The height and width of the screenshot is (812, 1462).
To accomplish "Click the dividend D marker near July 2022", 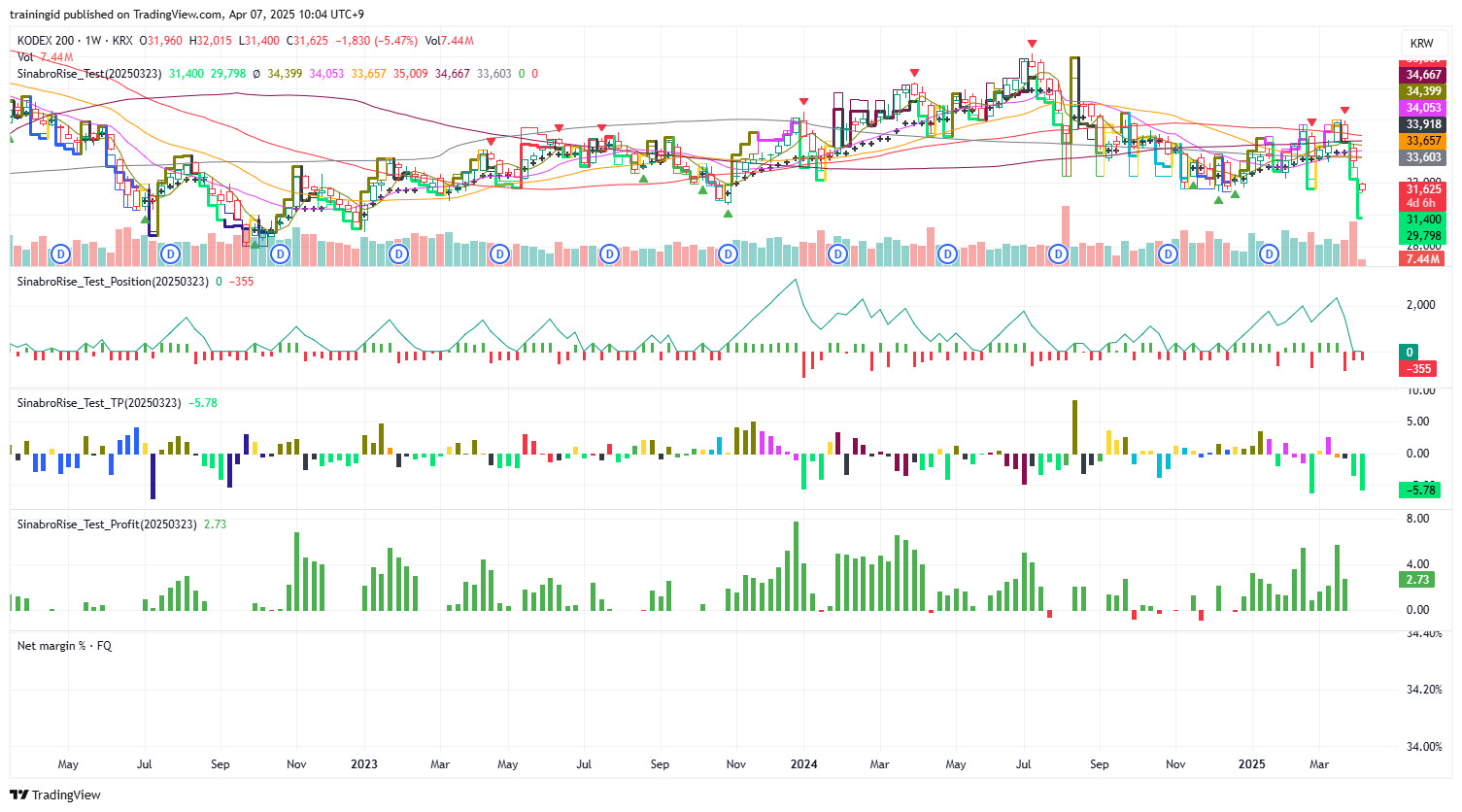I will click(171, 254).
